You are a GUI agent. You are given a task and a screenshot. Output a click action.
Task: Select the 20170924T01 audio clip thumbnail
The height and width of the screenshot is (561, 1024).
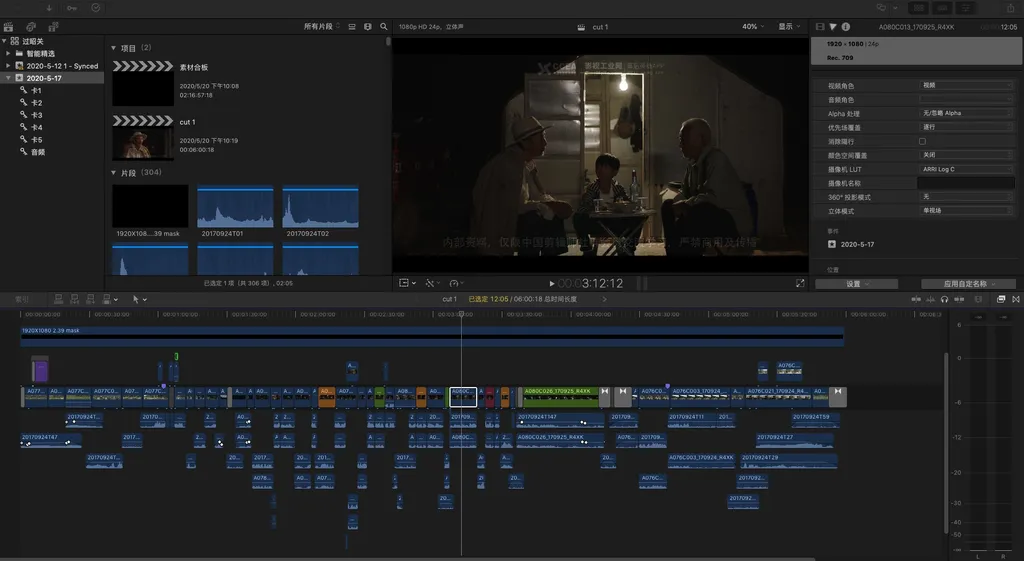tap(235, 207)
